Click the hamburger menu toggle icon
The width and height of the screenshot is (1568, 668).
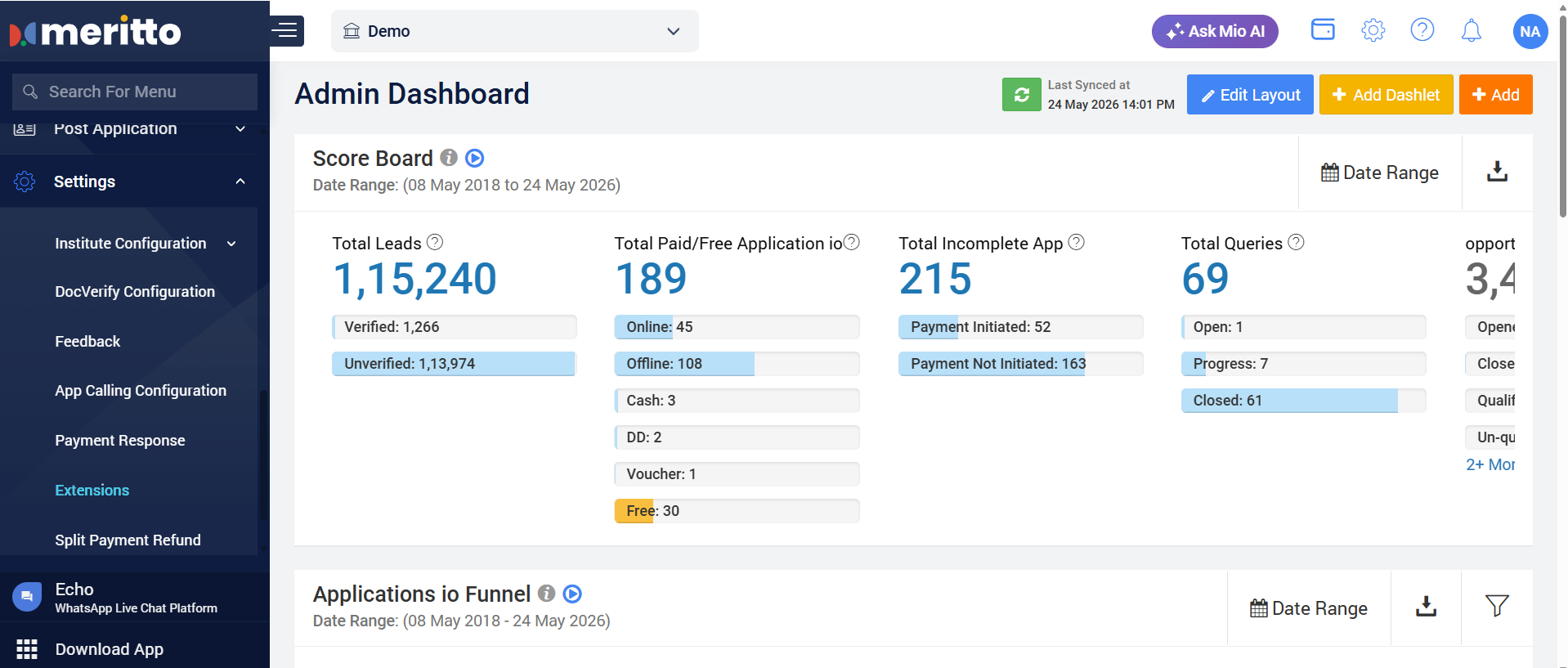286,31
